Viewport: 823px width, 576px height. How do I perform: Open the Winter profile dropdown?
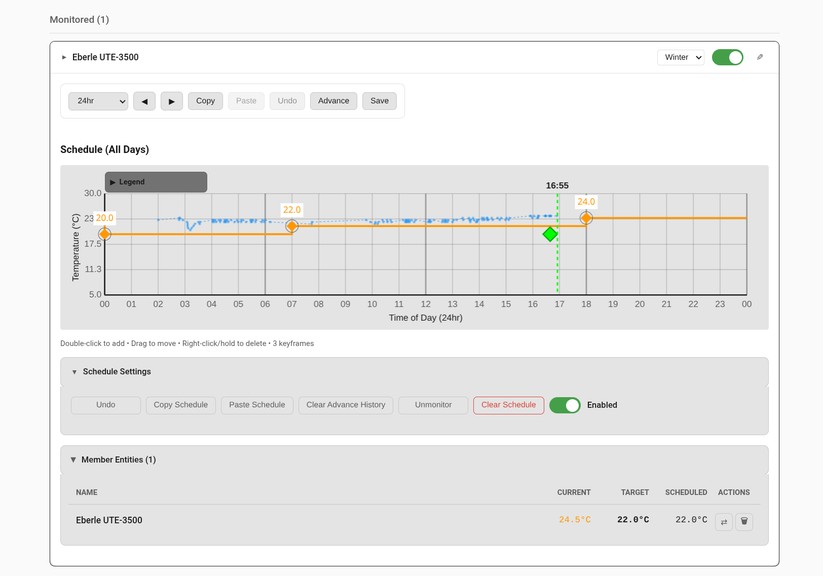click(x=681, y=57)
